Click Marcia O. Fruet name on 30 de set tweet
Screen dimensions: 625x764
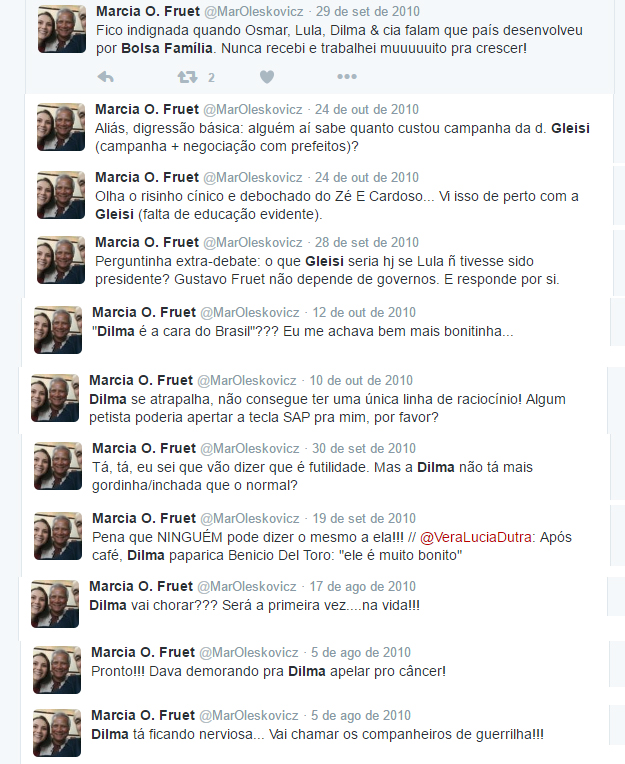tap(144, 448)
